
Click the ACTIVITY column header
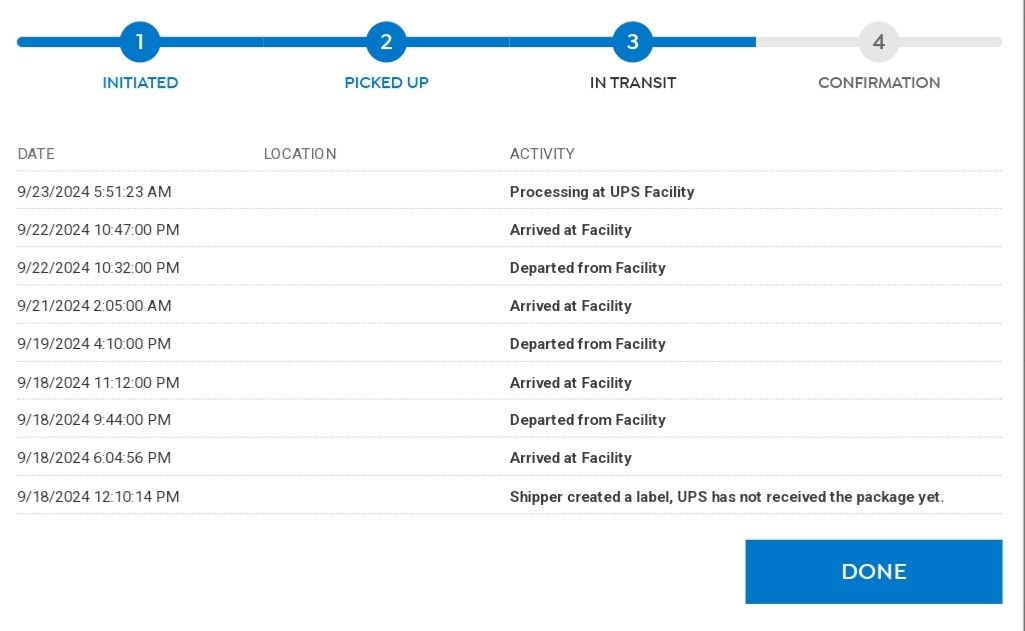tap(541, 154)
